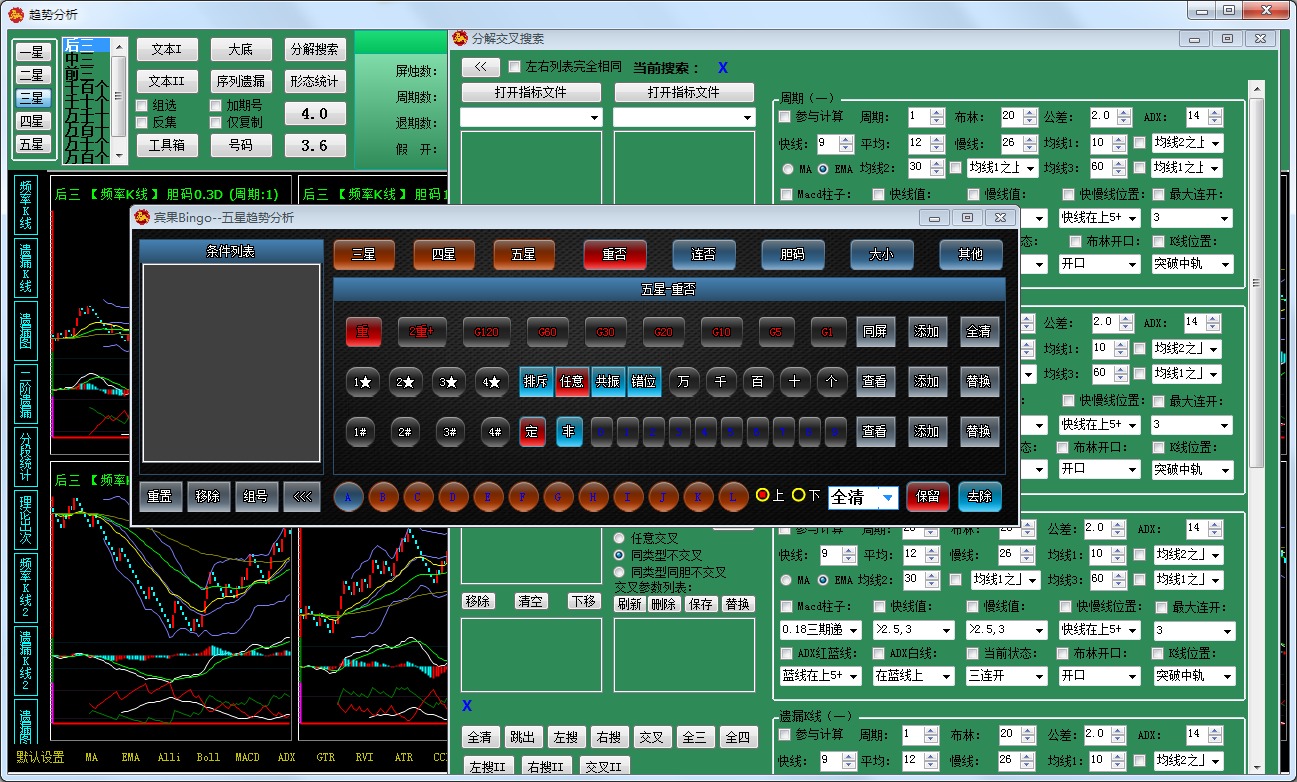The height and width of the screenshot is (782, 1297).
Task: Open the 胆码 tab
Action: pos(792,255)
